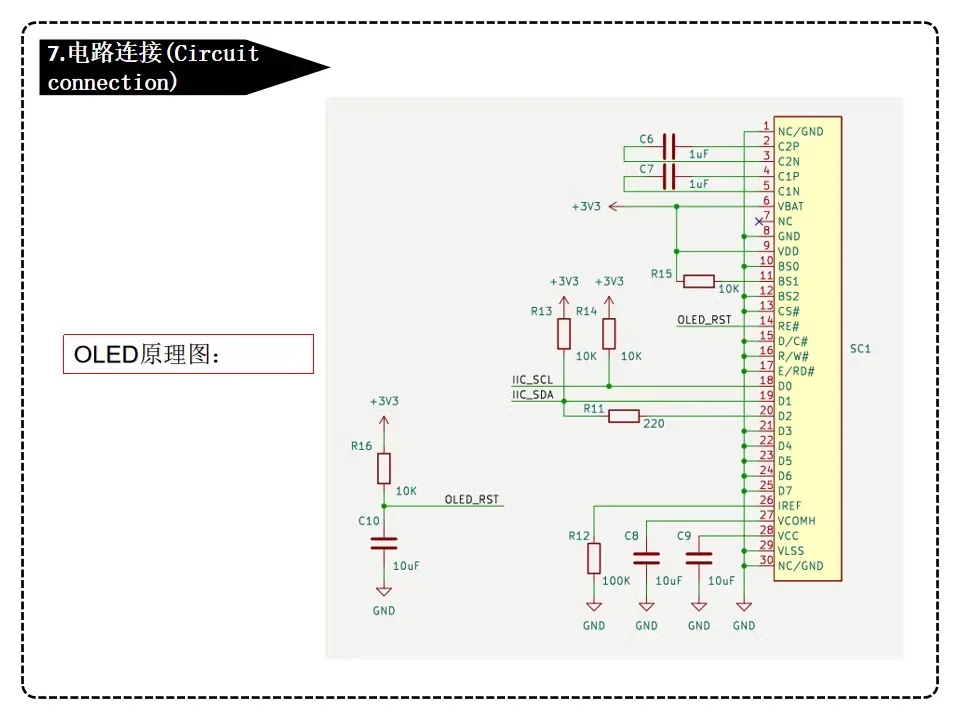Click the C1N pin label

click(x=788, y=191)
